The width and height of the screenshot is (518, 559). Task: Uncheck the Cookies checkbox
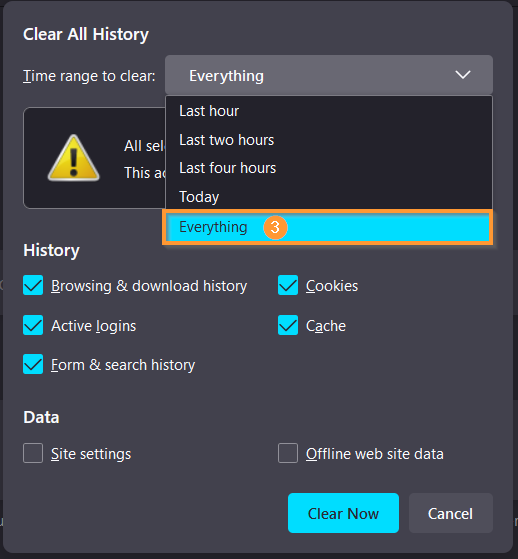coord(288,285)
